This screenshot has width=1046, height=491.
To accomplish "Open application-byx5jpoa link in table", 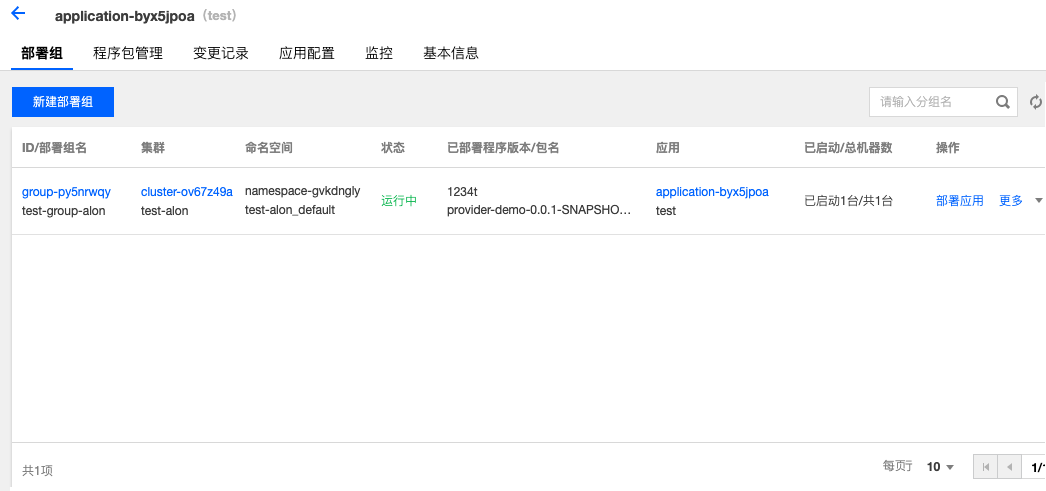I will pos(712,192).
